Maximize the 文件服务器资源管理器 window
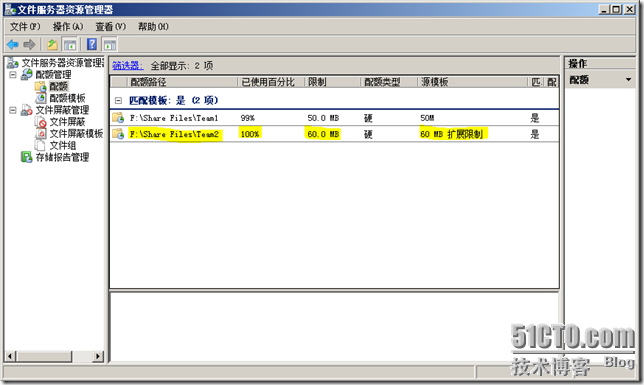Screen dimensions: 644x385 pyautogui.click(x=616, y=9)
